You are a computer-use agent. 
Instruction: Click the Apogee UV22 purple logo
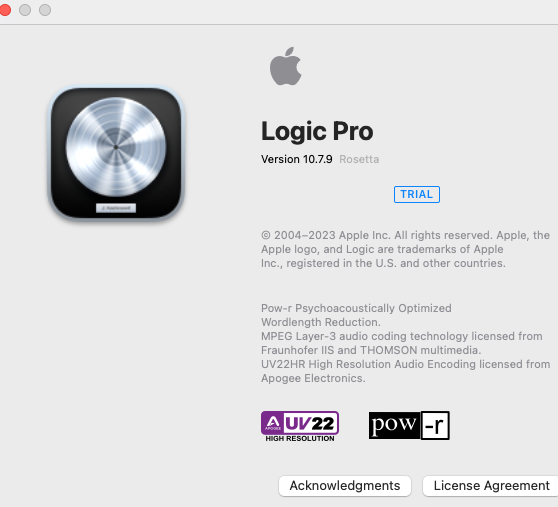tap(300, 423)
